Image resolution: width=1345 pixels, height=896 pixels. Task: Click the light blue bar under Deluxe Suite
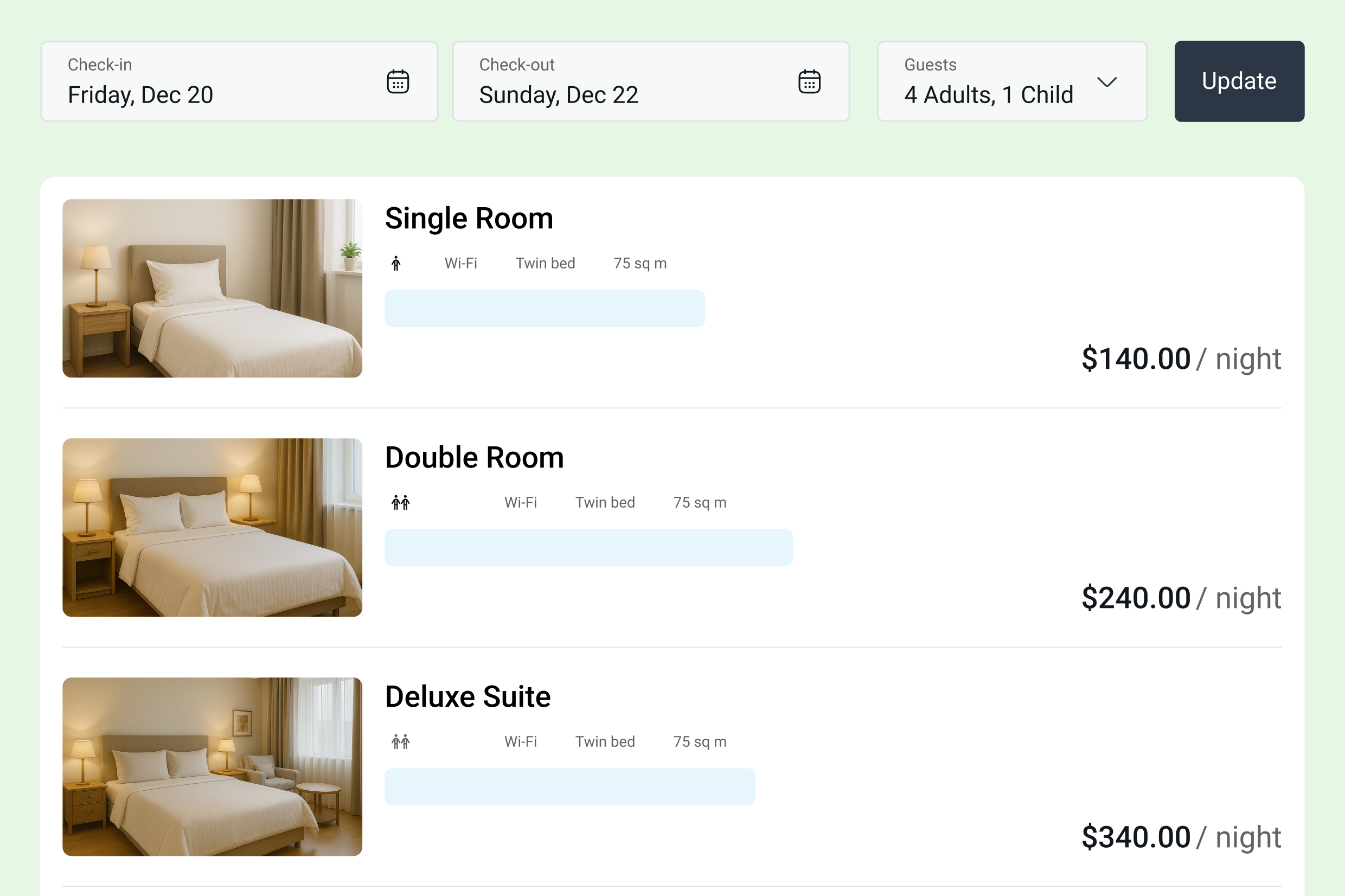point(569,787)
